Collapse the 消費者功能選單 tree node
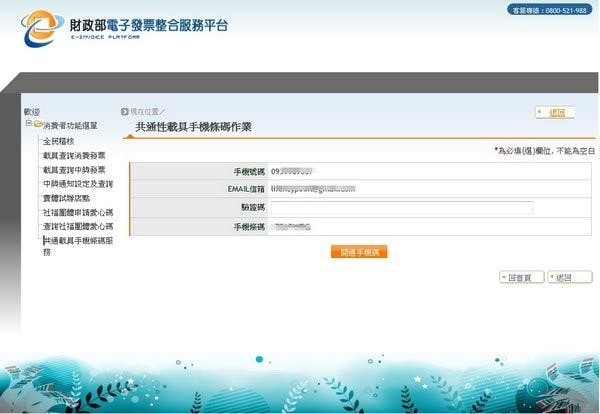 coord(29,125)
